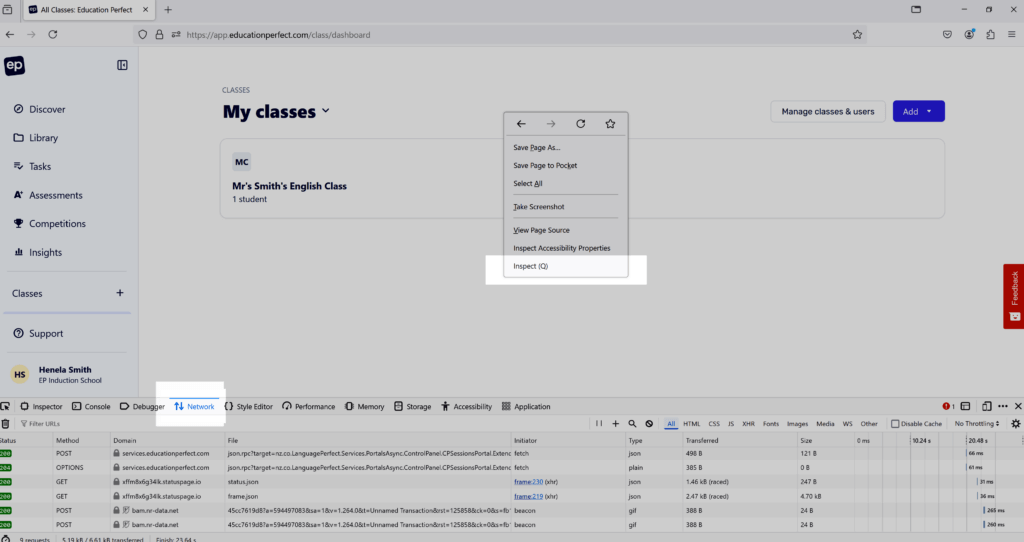Viewport: 1024px width, 542px height.
Task: Open the Firefox hamburger menu
Action: [x=1012, y=35]
